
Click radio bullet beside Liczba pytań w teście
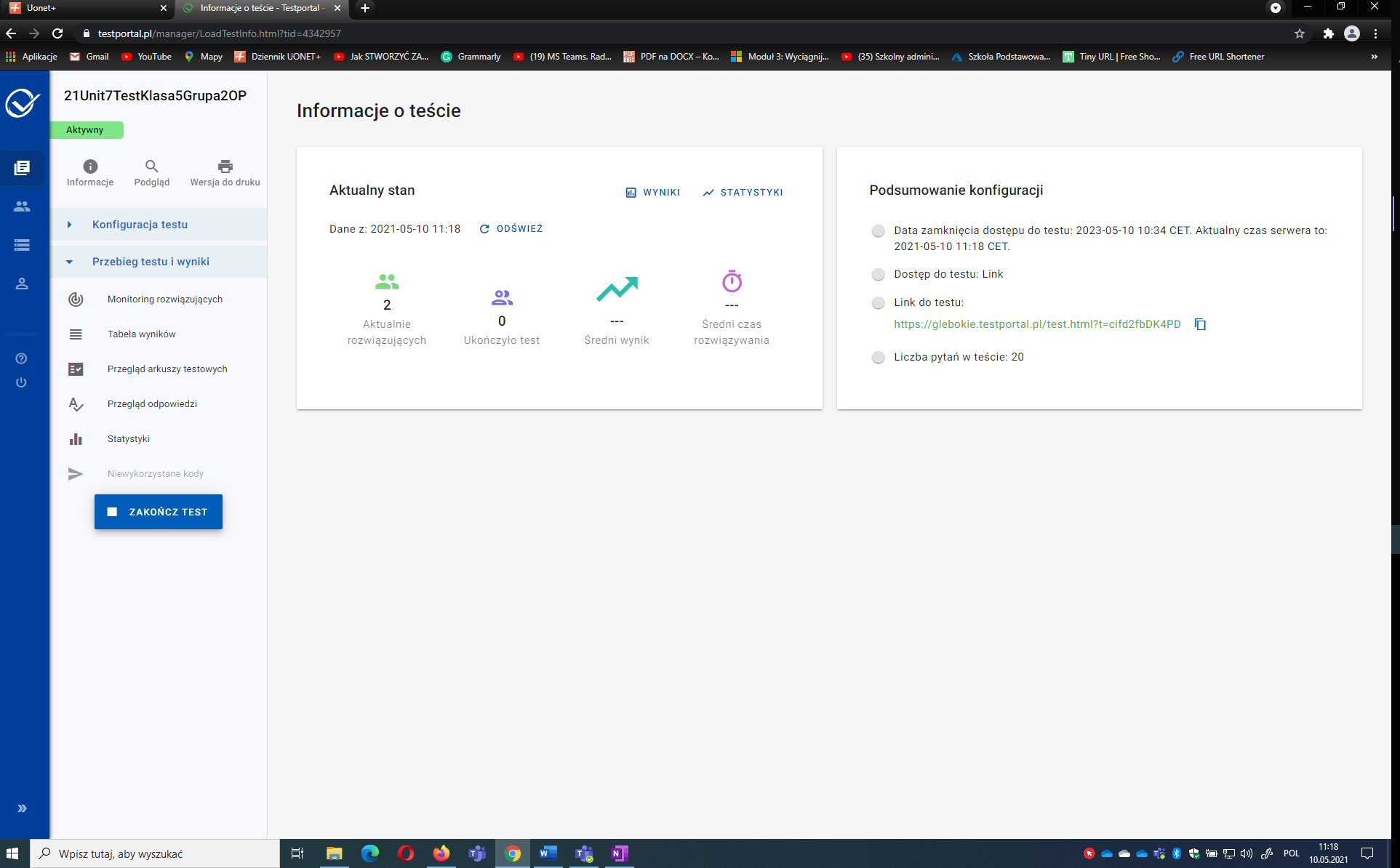[878, 357]
